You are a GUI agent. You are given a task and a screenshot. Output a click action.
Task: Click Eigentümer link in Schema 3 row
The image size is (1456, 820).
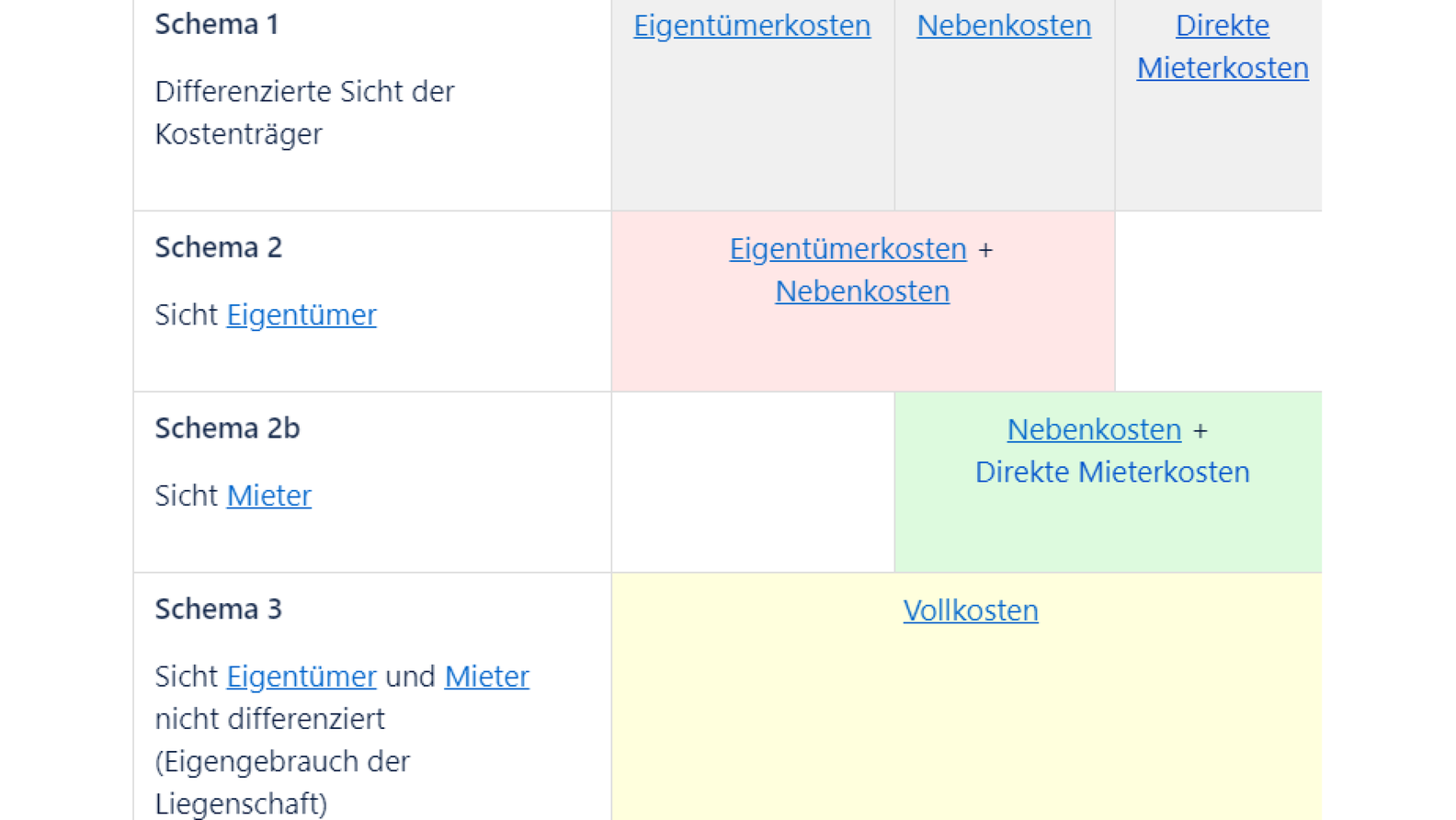click(x=301, y=678)
